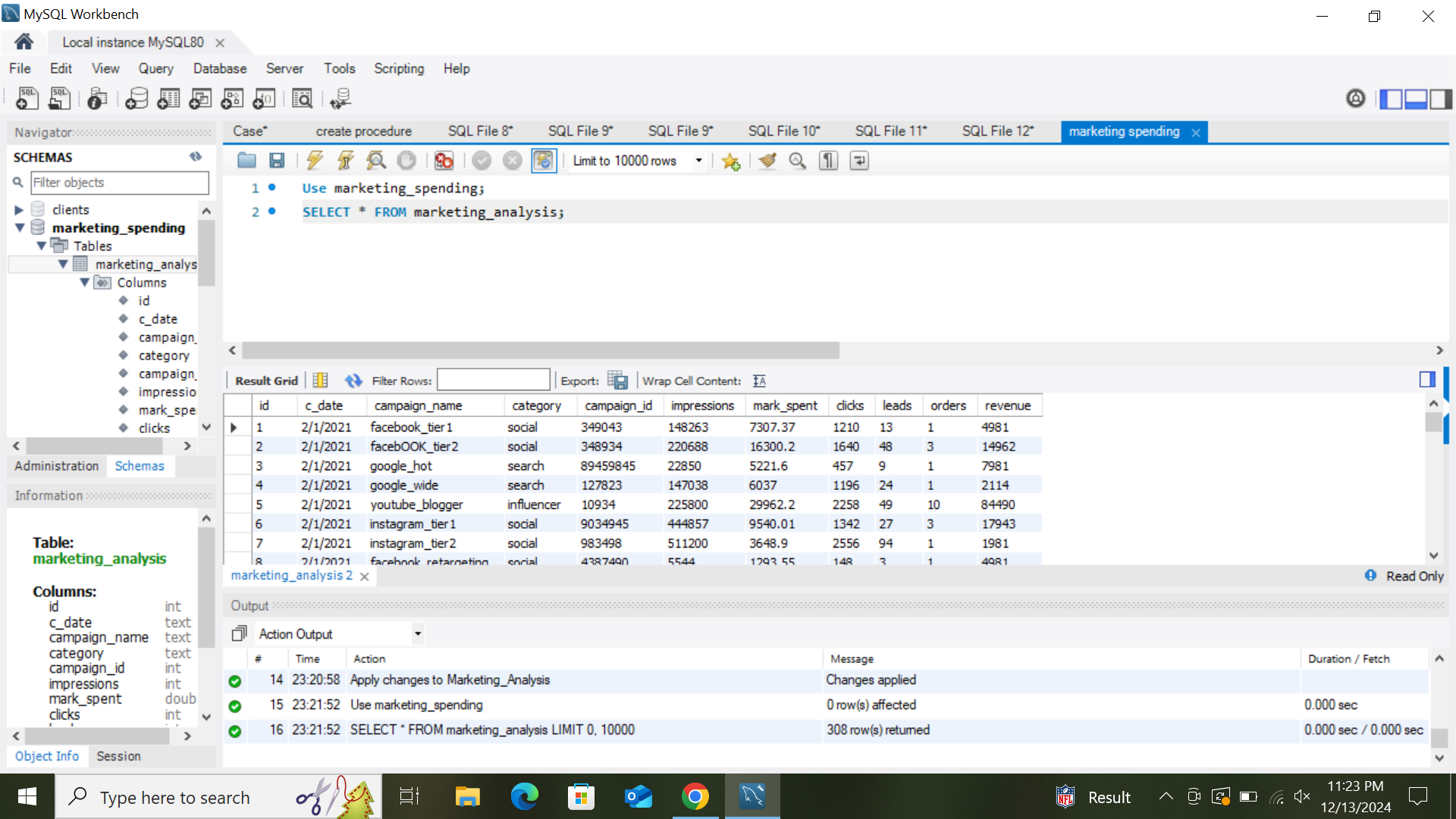Close Local instance MySQL80 connection tab

point(220,43)
